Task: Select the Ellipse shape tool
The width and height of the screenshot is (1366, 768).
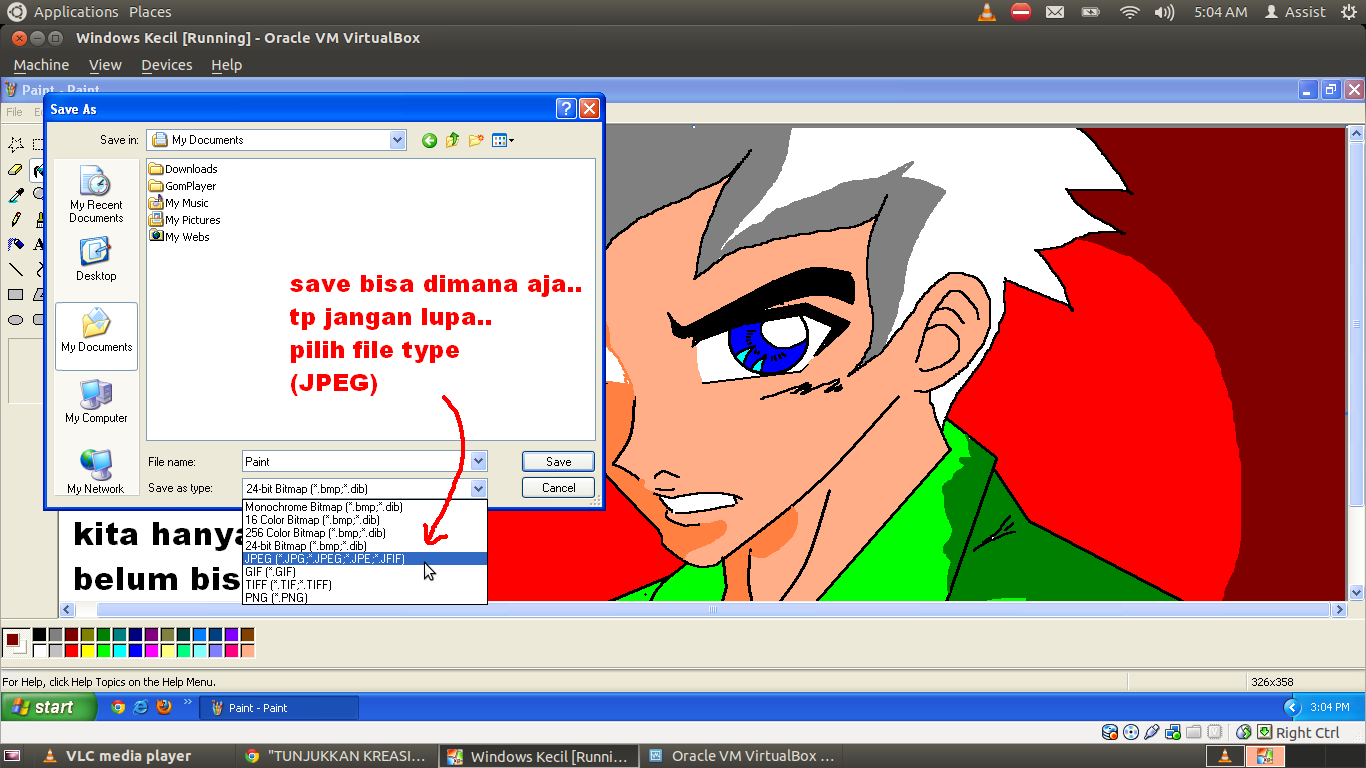Action: 16,320
